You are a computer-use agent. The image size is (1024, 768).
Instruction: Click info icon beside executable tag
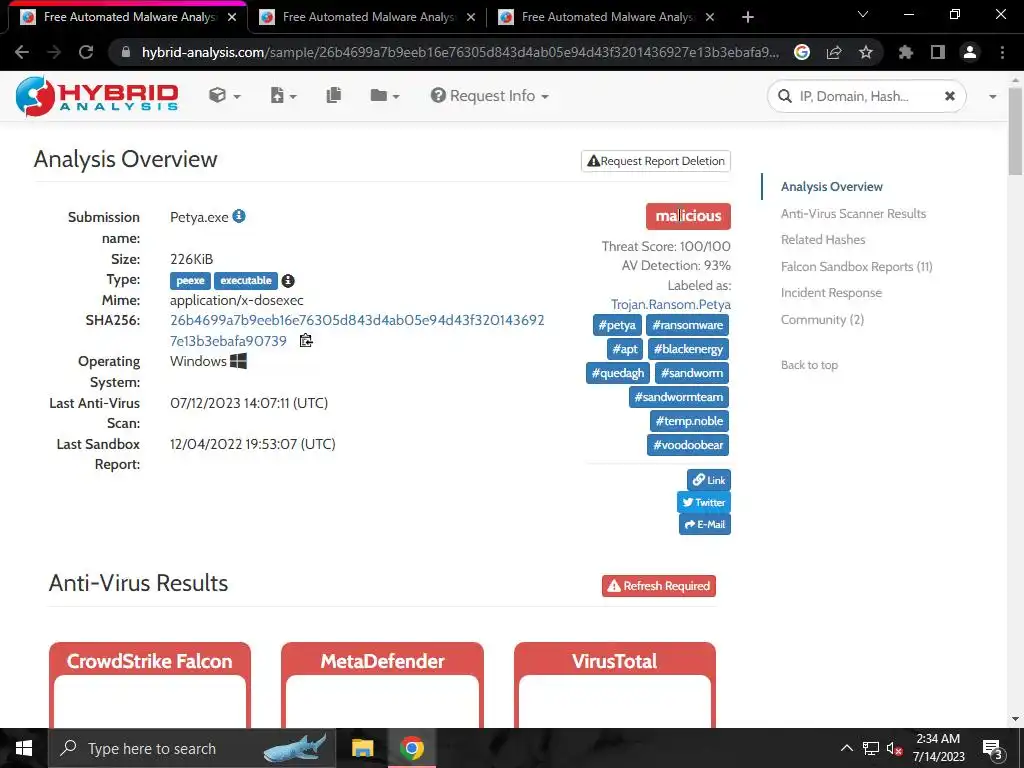pos(288,281)
